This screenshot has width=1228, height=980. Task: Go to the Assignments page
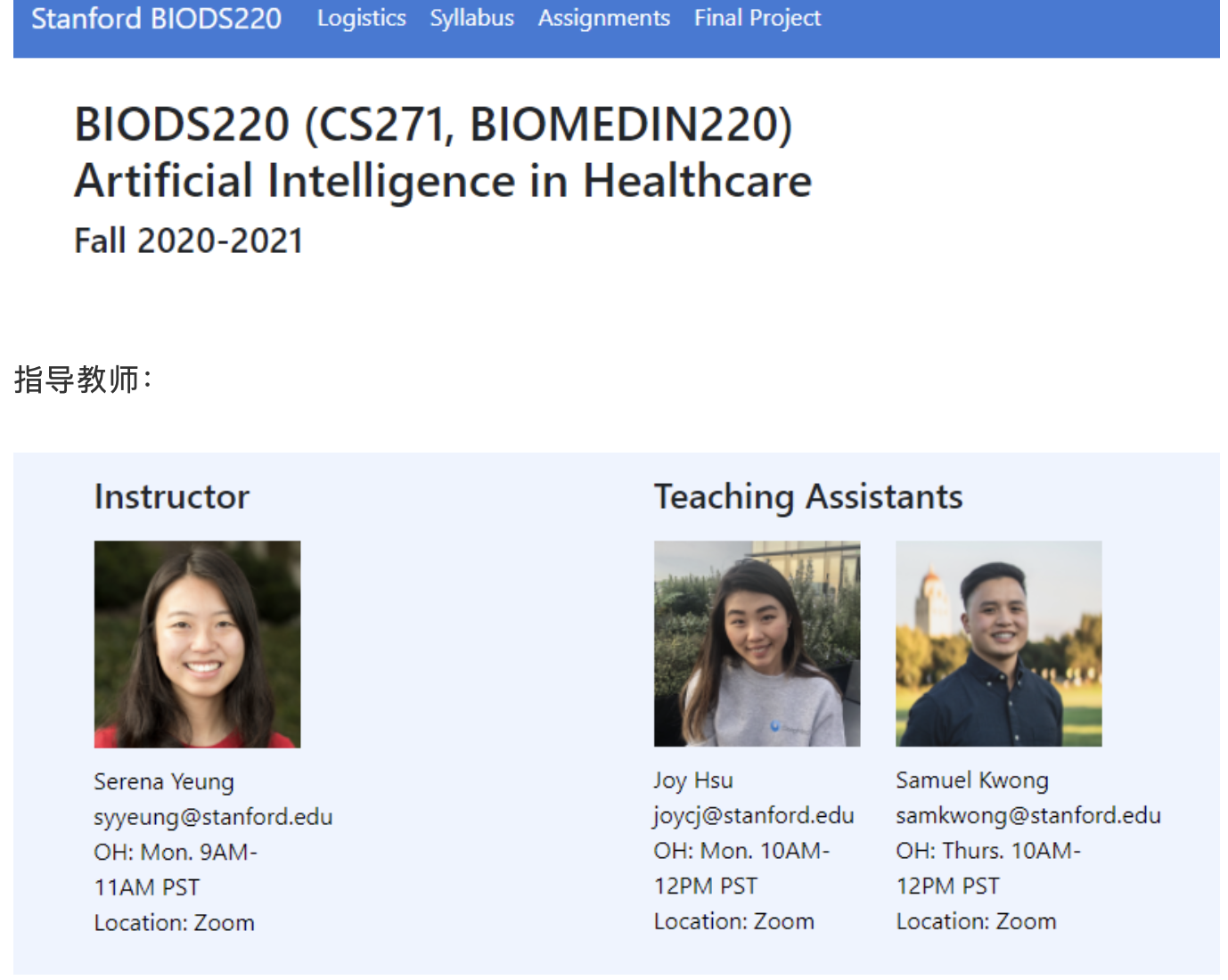(603, 19)
